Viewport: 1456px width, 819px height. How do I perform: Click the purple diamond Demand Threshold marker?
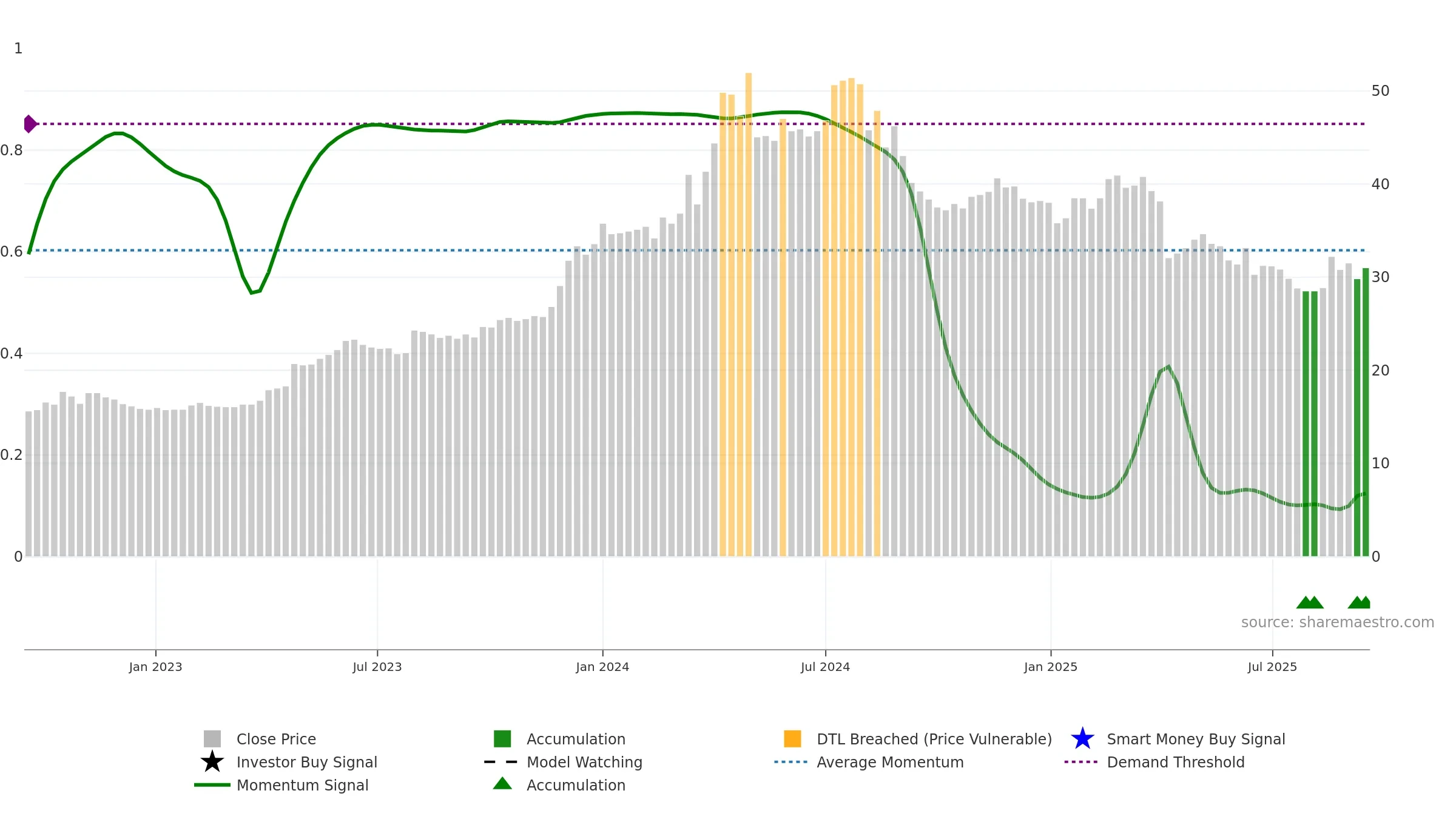(30, 124)
